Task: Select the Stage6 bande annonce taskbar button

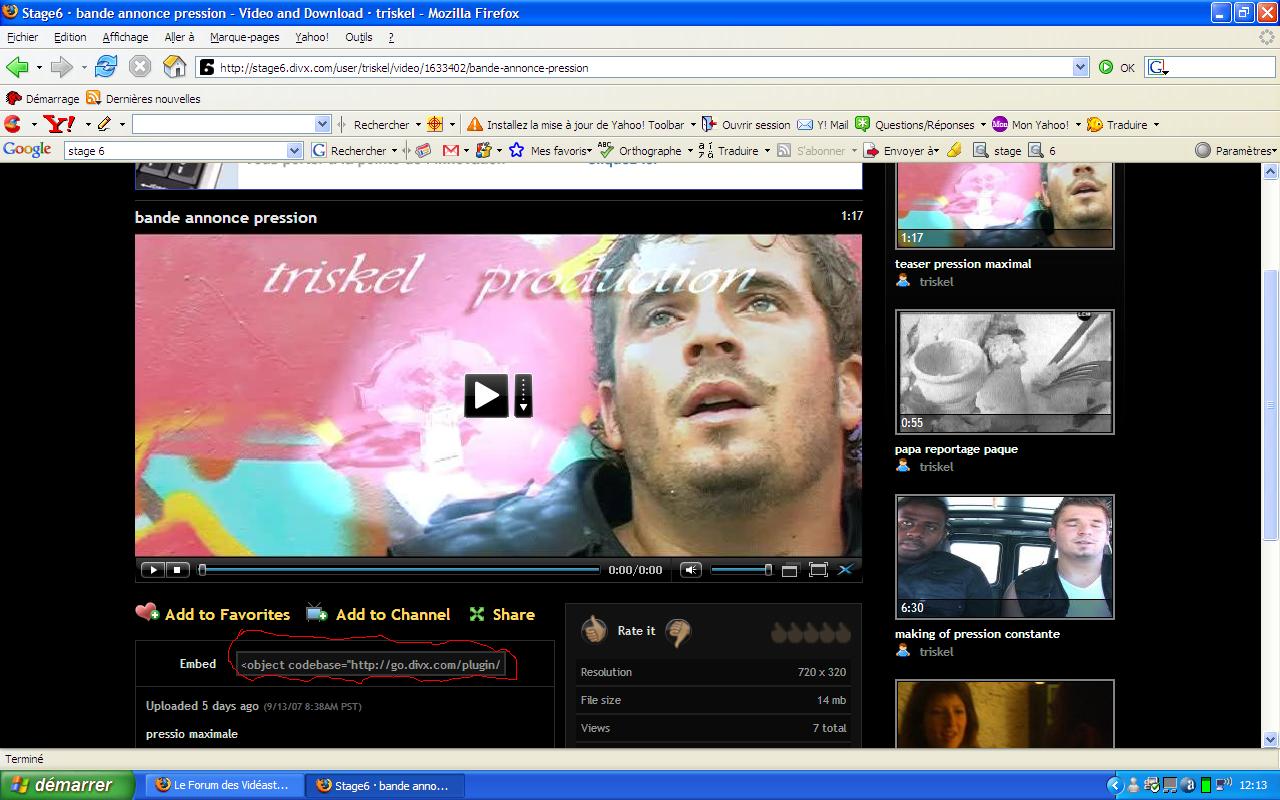Action: click(384, 785)
